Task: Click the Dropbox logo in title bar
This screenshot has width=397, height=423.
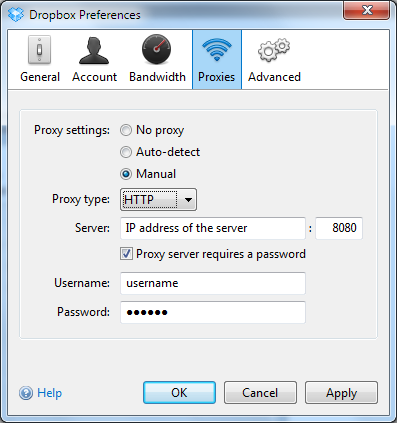Action: click(x=16, y=14)
